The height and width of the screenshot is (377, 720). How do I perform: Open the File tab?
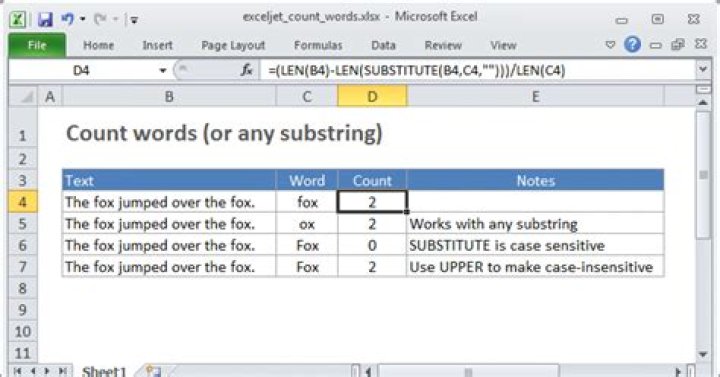click(37, 45)
